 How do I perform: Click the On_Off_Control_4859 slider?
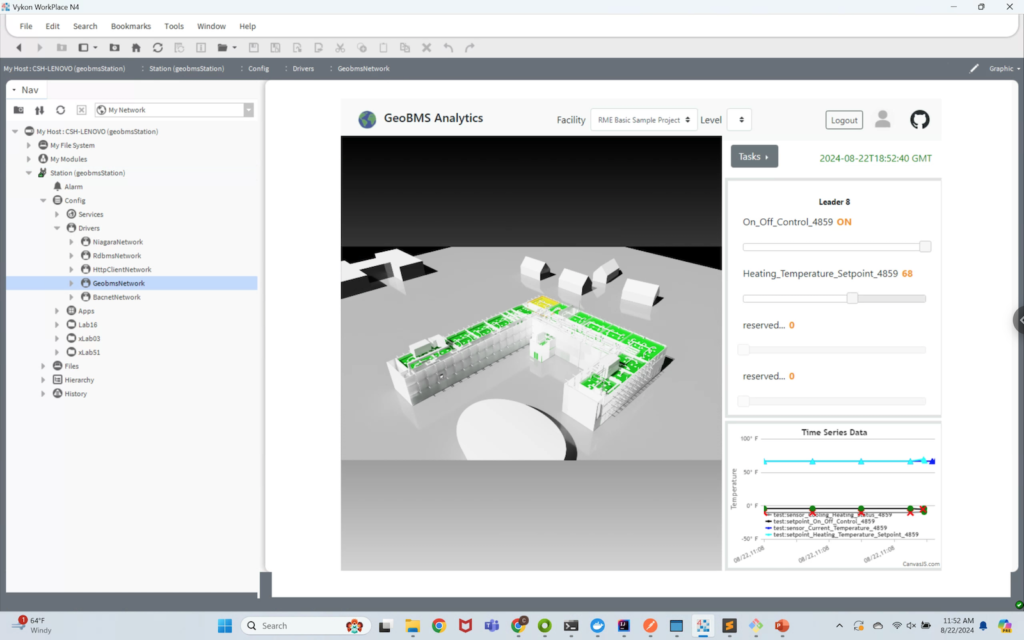pyautogui.click(x=837, y=247)
